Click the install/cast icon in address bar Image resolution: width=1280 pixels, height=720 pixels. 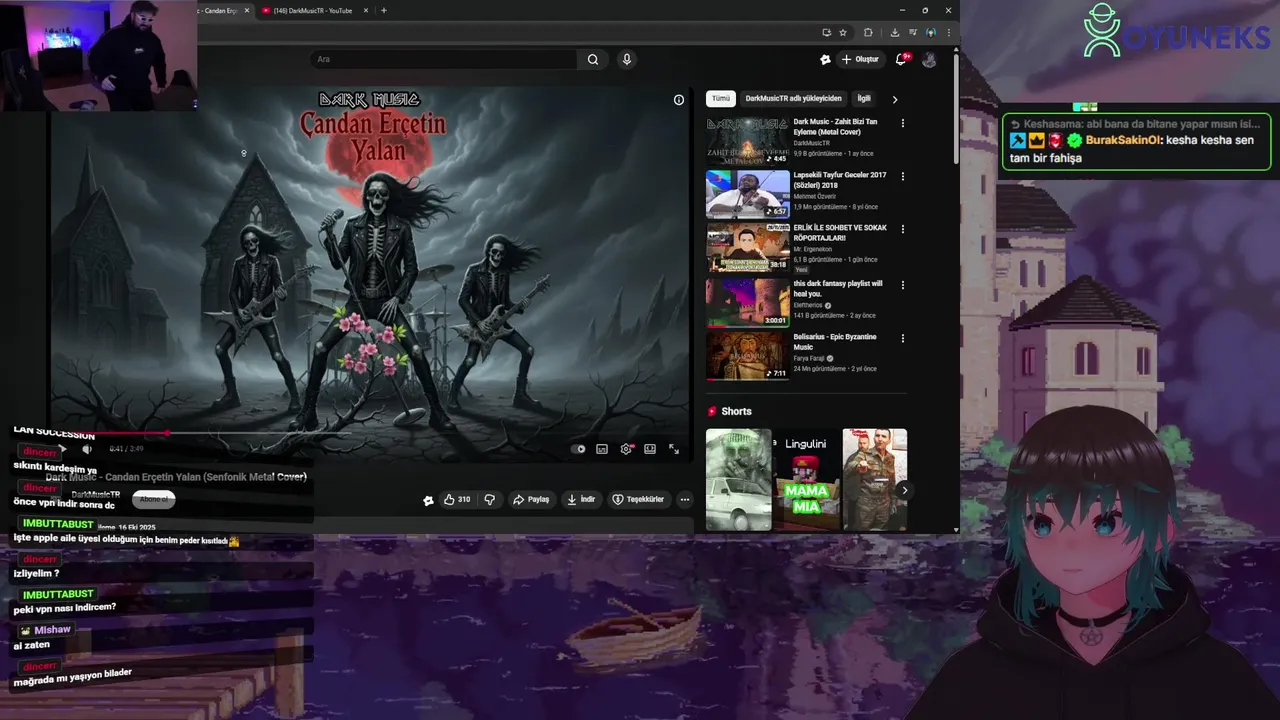(826, 32)
